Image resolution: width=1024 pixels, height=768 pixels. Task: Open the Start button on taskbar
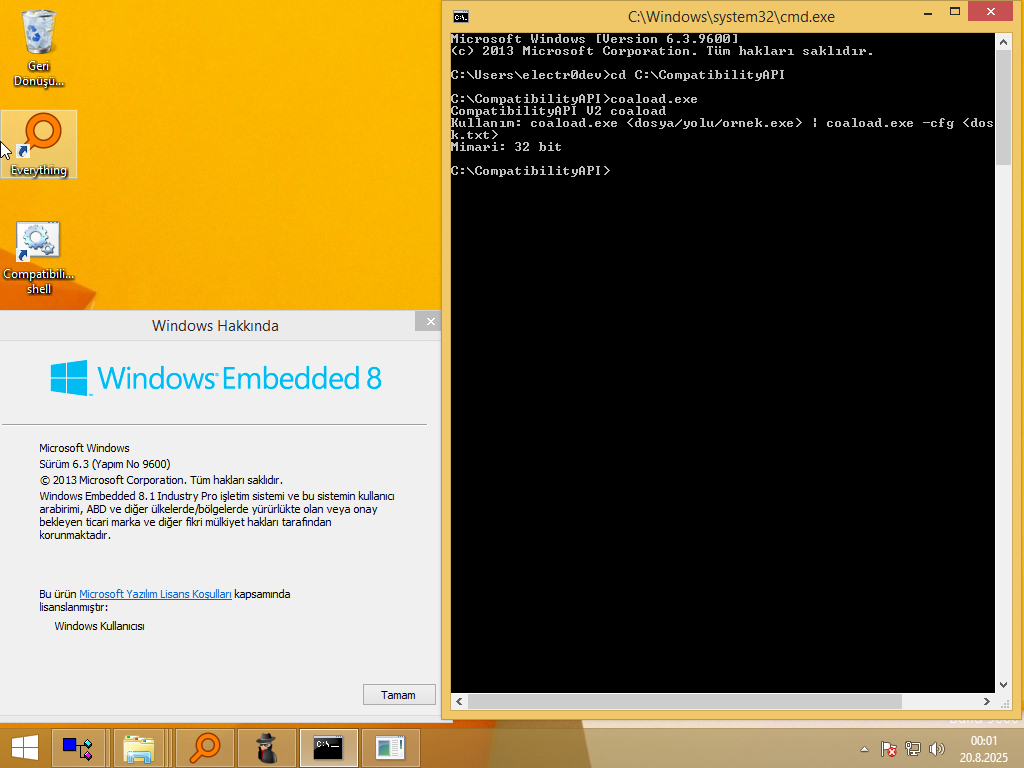pos(25,748)
